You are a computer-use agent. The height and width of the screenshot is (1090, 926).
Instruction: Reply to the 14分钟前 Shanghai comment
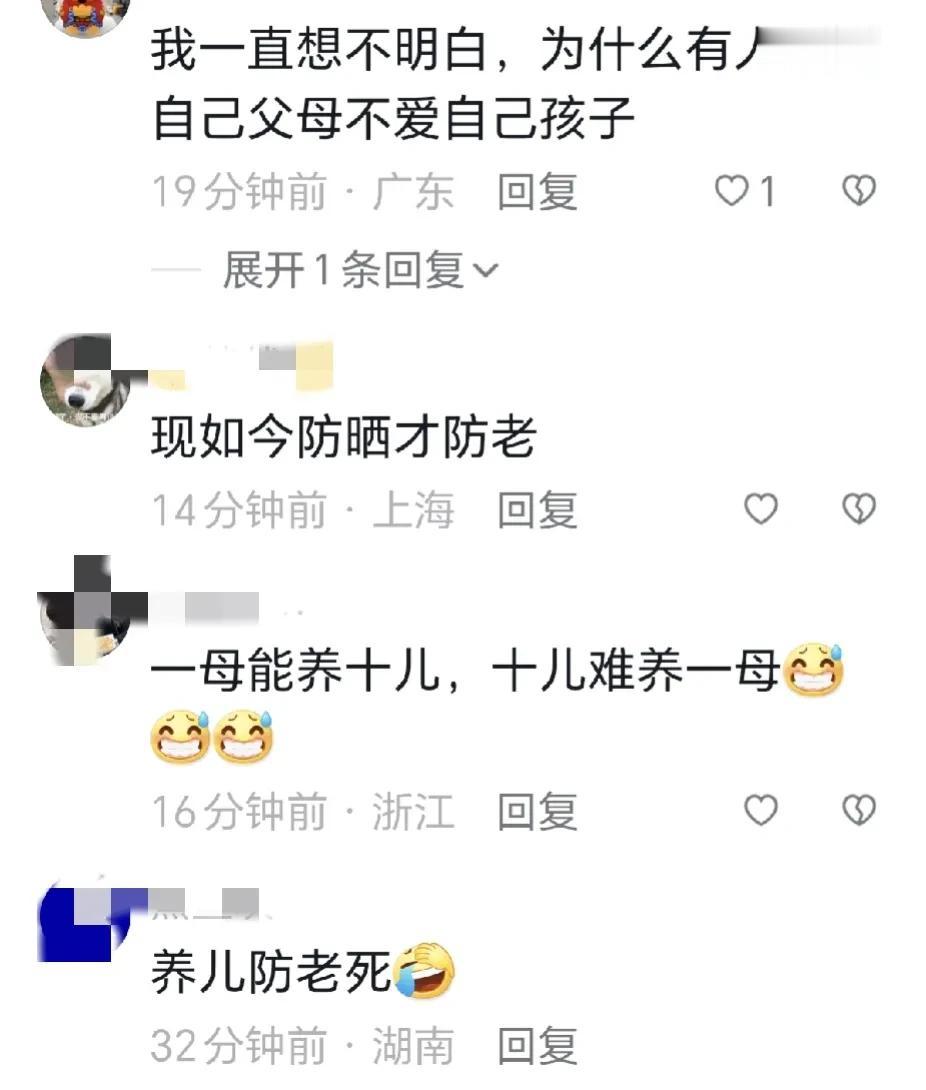[x=537, y=510]
